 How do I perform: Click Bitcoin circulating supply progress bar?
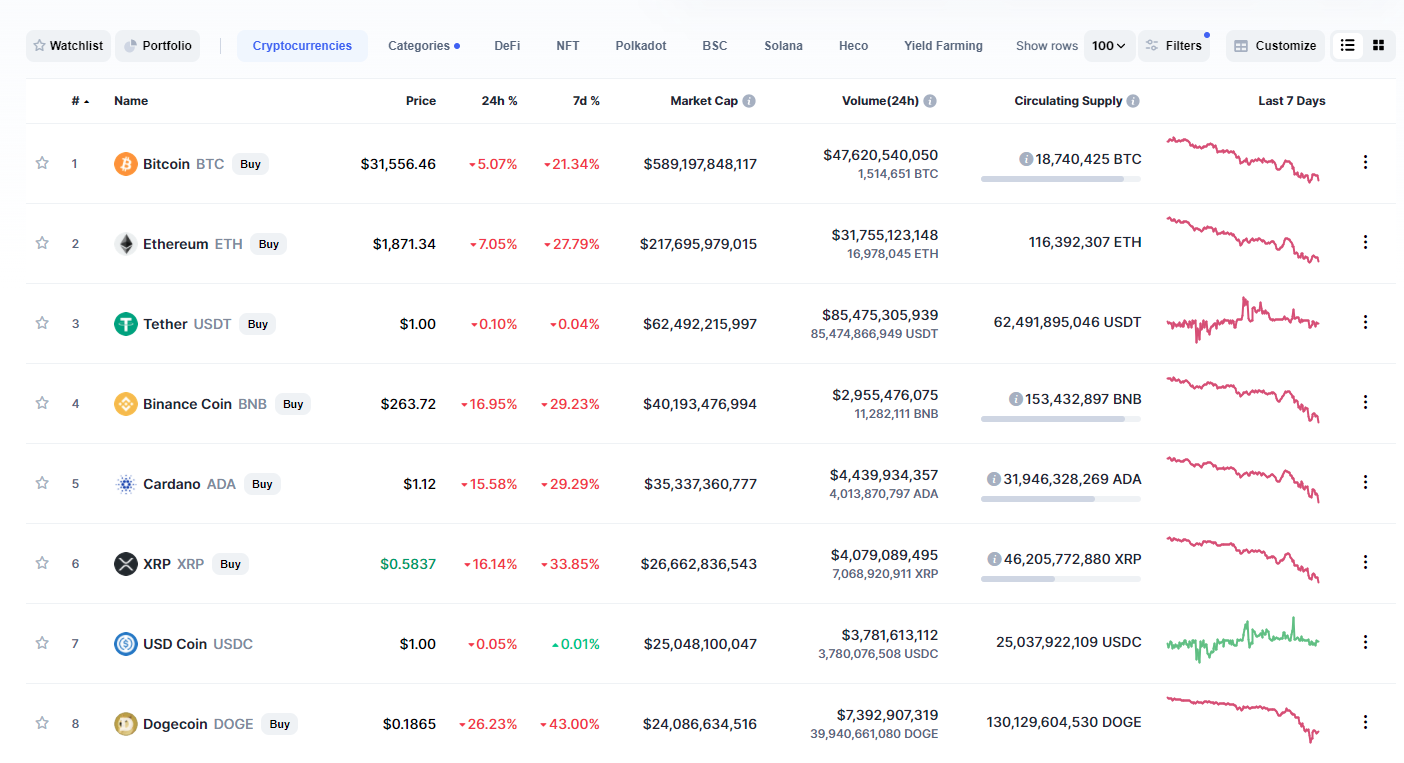1061,179
